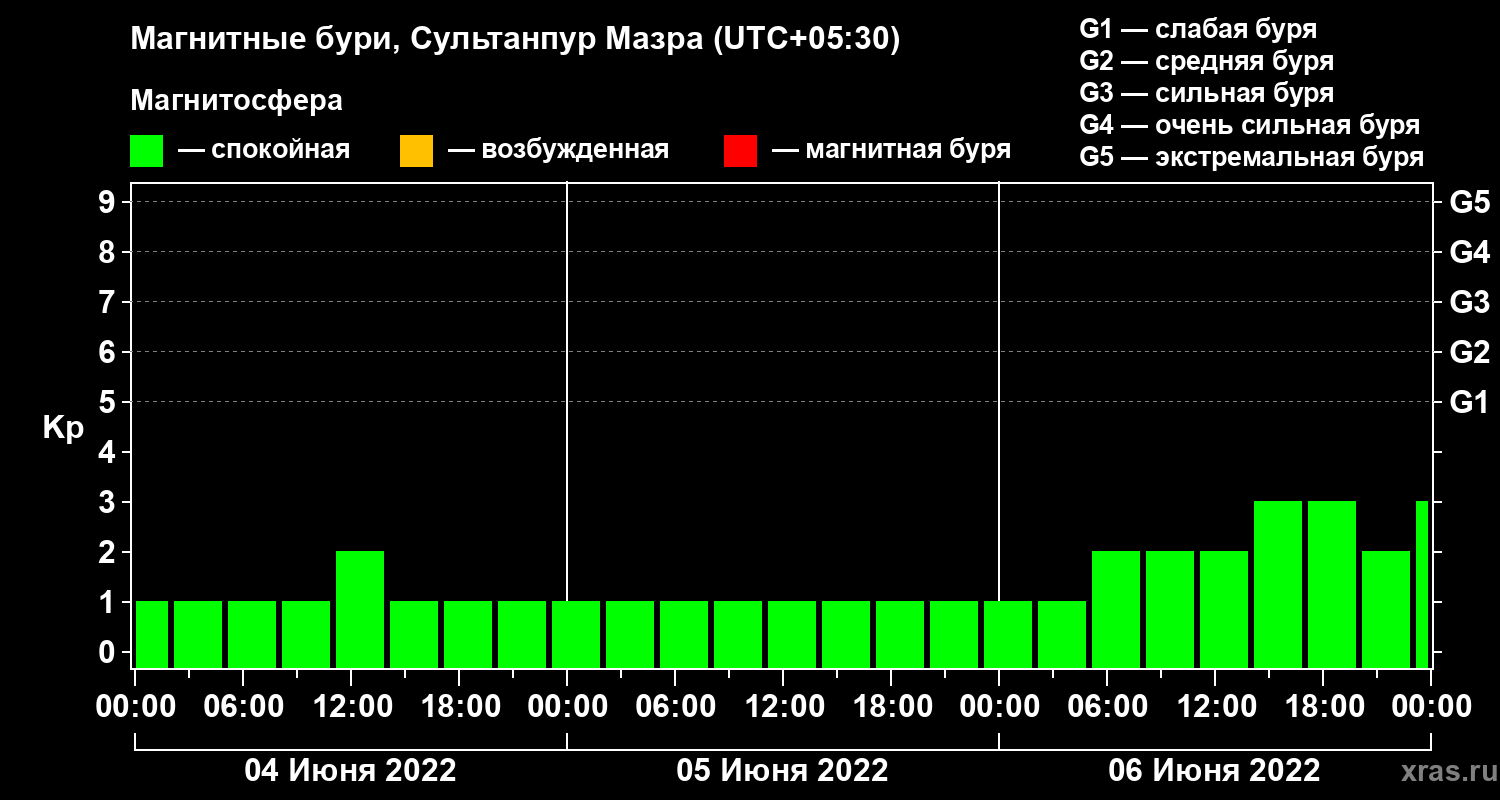Click the 'G4 — очень сильная буря' legend line

pos(1250,125)
